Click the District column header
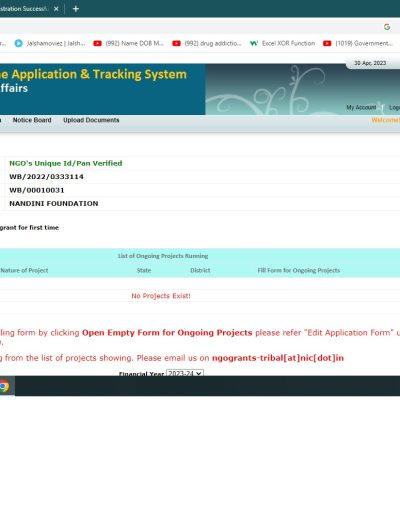 click(x=200, y=270)
